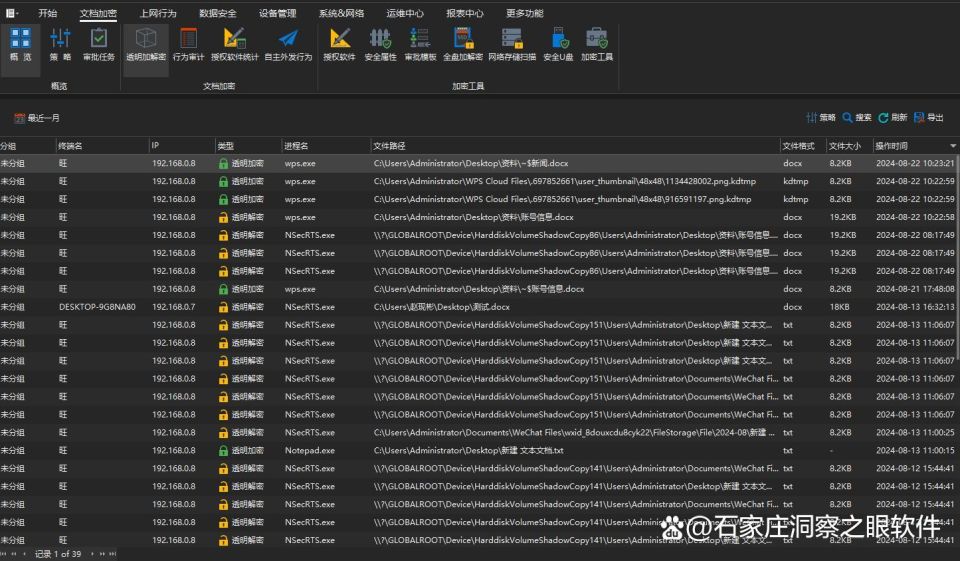The width and height of the screenshot is (960, 561).
Task: Click IP 192.168.0.7 cell
Action: point(174,307)
